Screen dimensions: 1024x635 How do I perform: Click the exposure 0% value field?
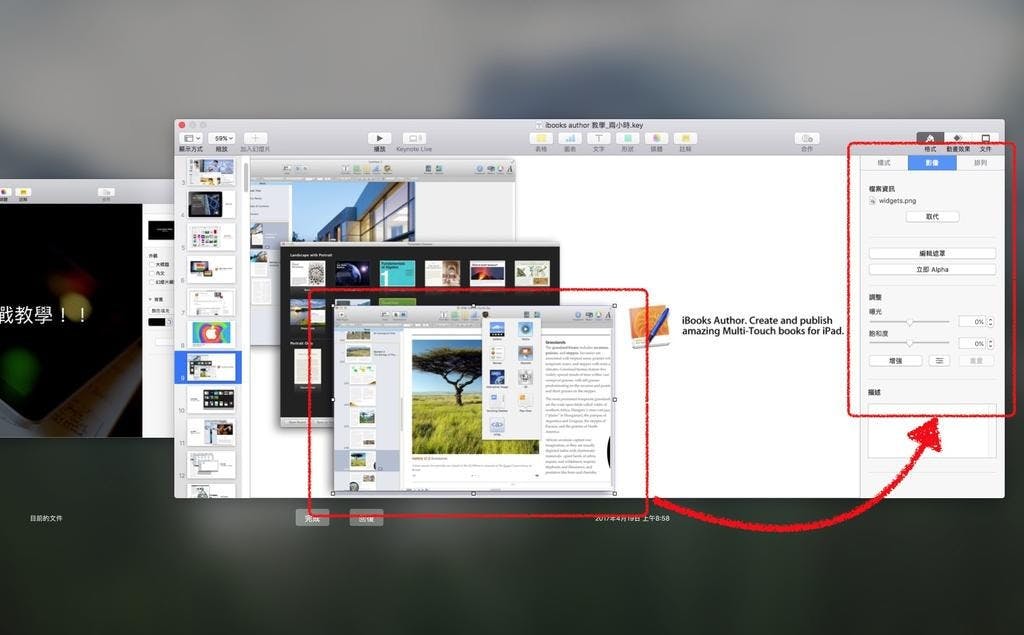coord(972,321)
